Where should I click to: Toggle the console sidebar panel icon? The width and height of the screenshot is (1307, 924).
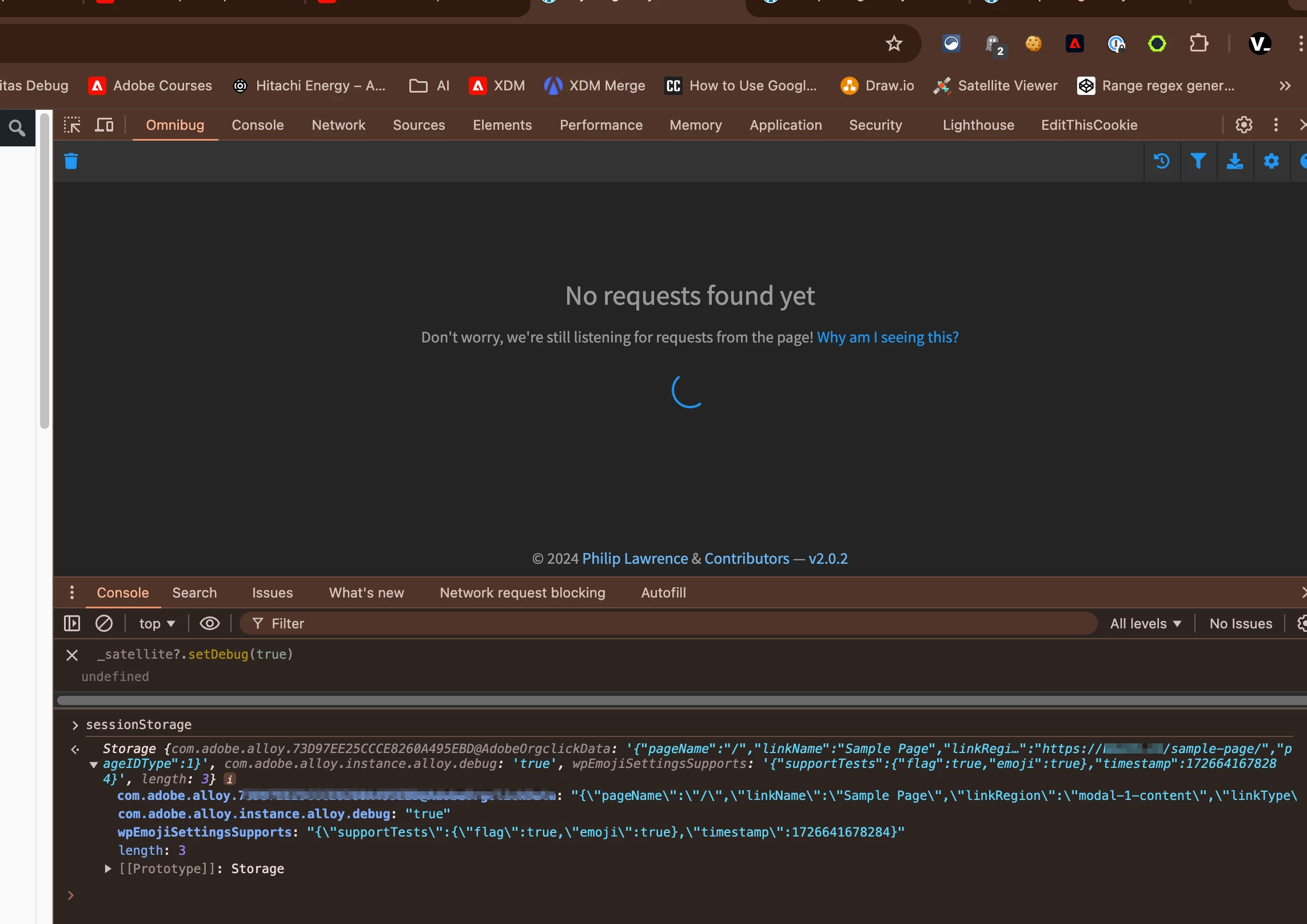click(x=72, y=623)
